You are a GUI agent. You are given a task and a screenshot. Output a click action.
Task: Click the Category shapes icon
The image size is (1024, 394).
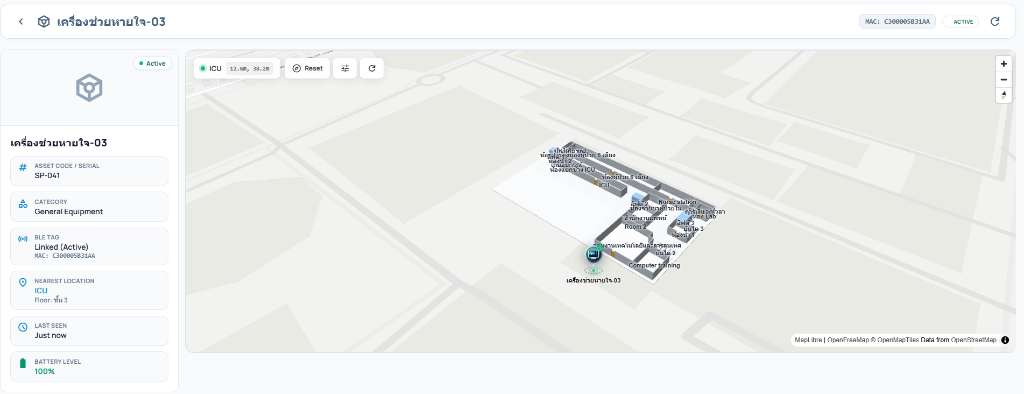[x=23, y=204]
